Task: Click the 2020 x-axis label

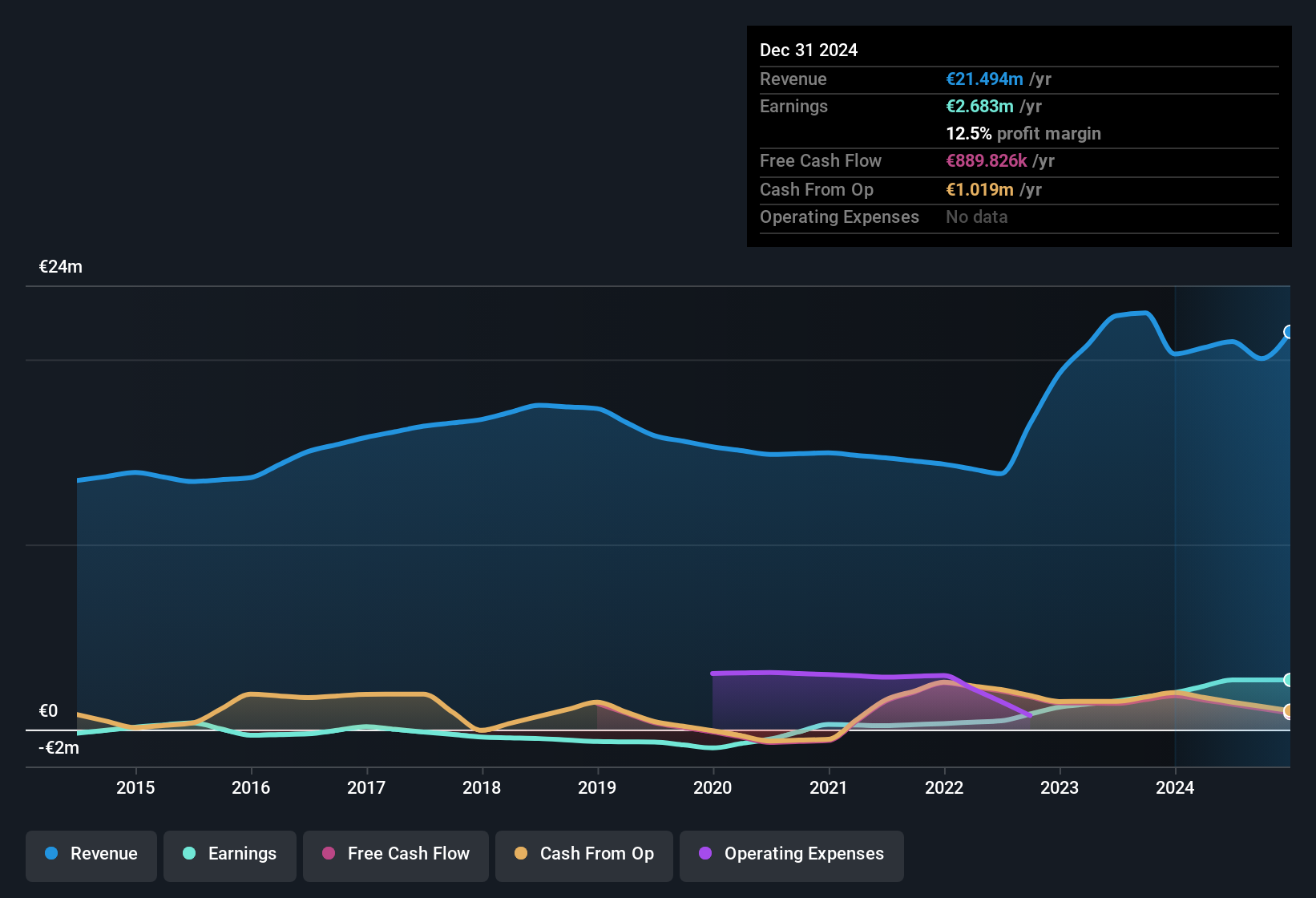Action: [712, 787]
